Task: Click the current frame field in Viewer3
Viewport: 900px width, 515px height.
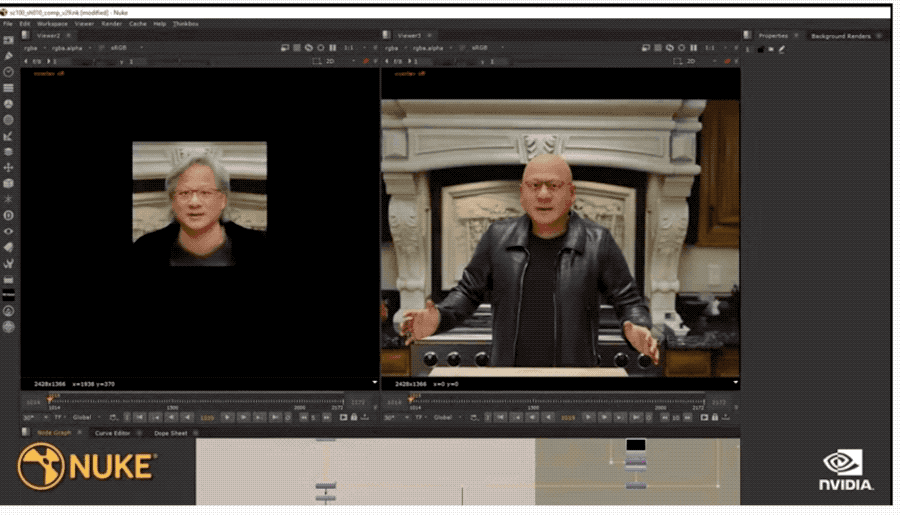Action: coord(568,417)
